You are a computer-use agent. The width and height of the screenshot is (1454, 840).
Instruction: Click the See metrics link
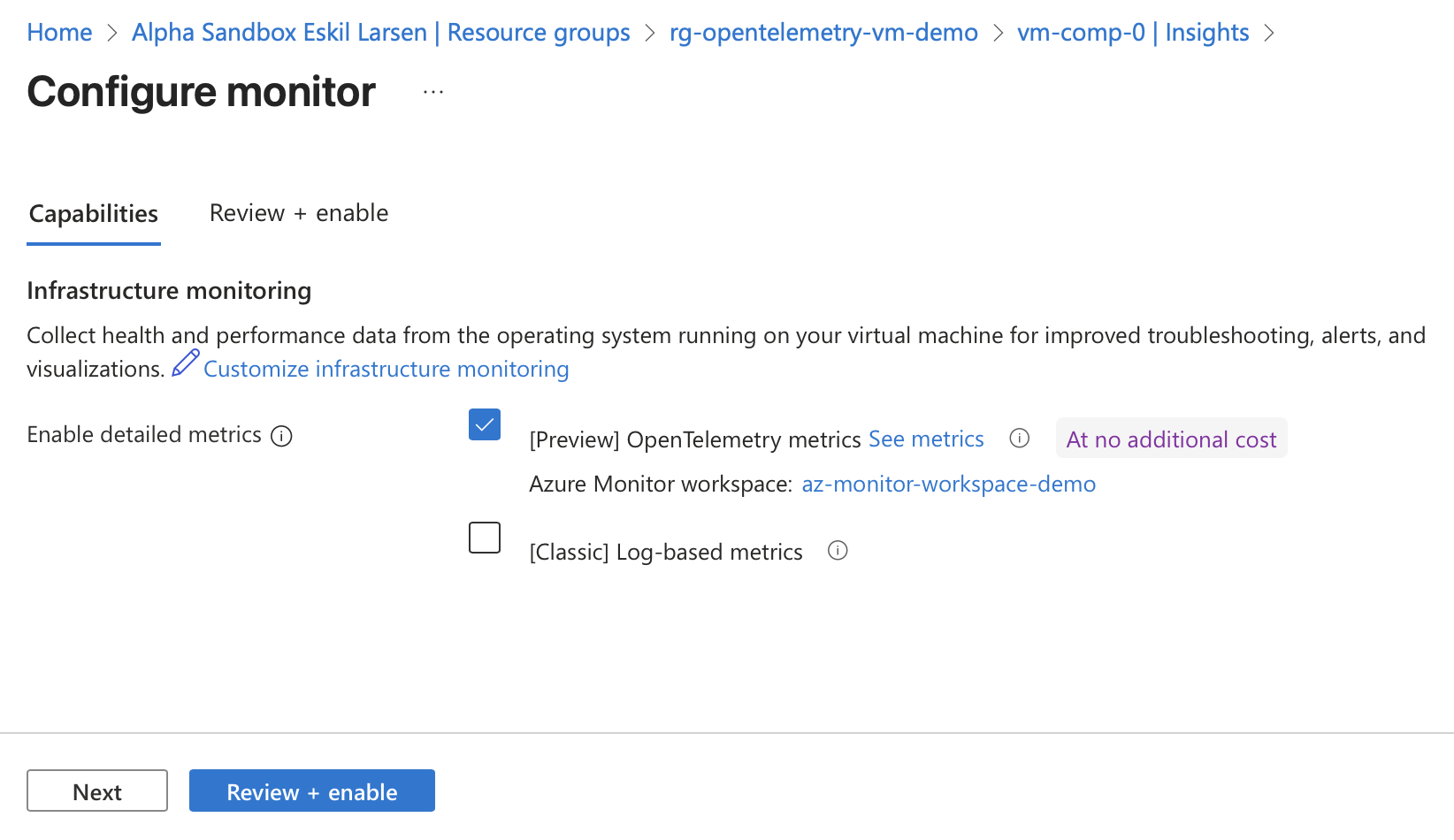point(926,438)
